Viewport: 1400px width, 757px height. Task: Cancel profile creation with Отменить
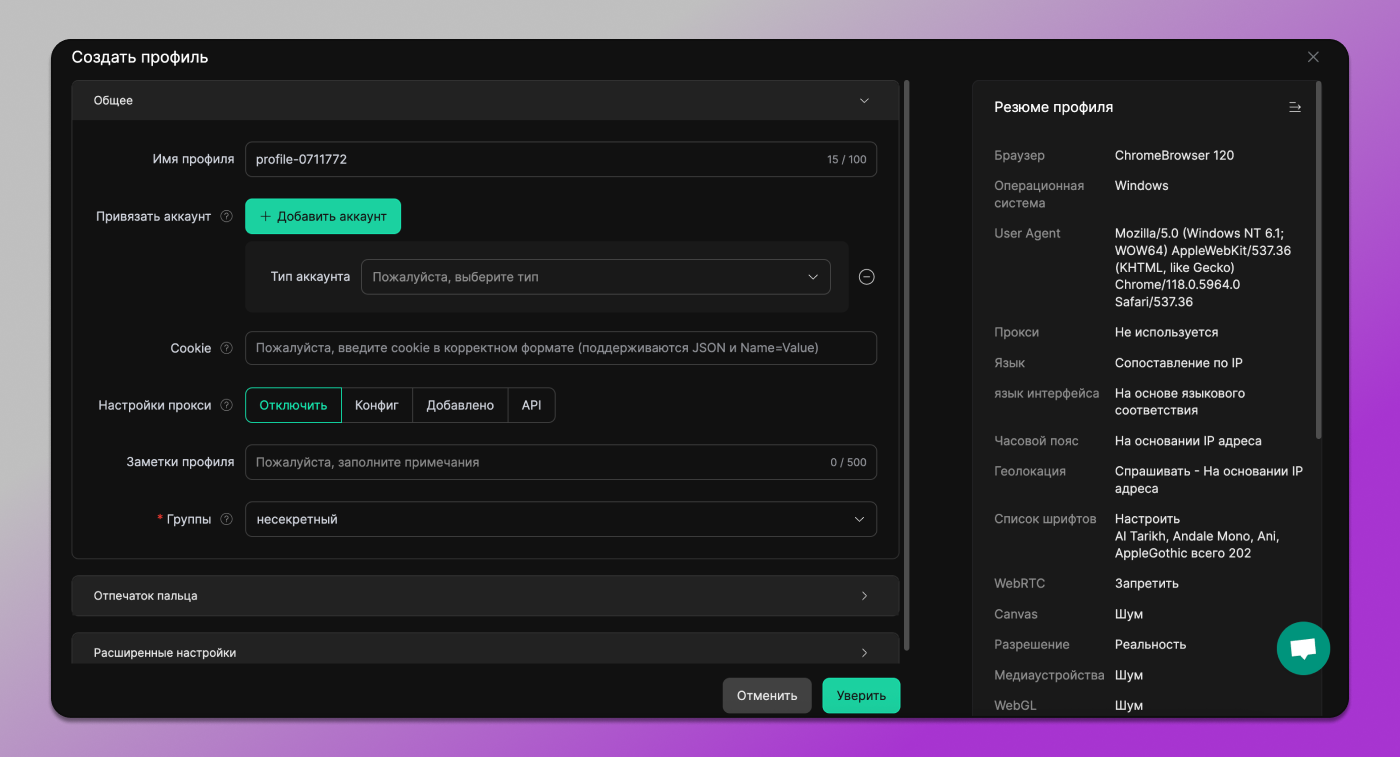[x=767, y=695]
